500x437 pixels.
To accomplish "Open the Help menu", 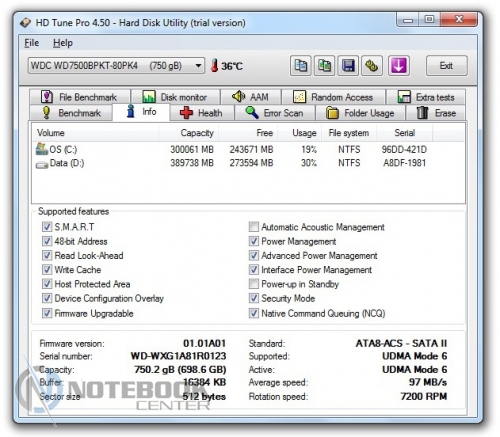I will pos(63,43).
